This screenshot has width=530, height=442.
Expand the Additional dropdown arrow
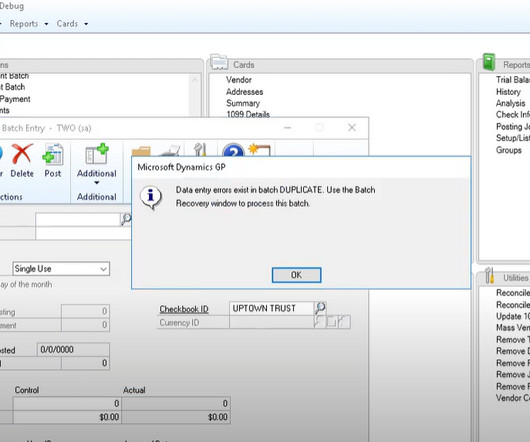(x=97, y=183)
